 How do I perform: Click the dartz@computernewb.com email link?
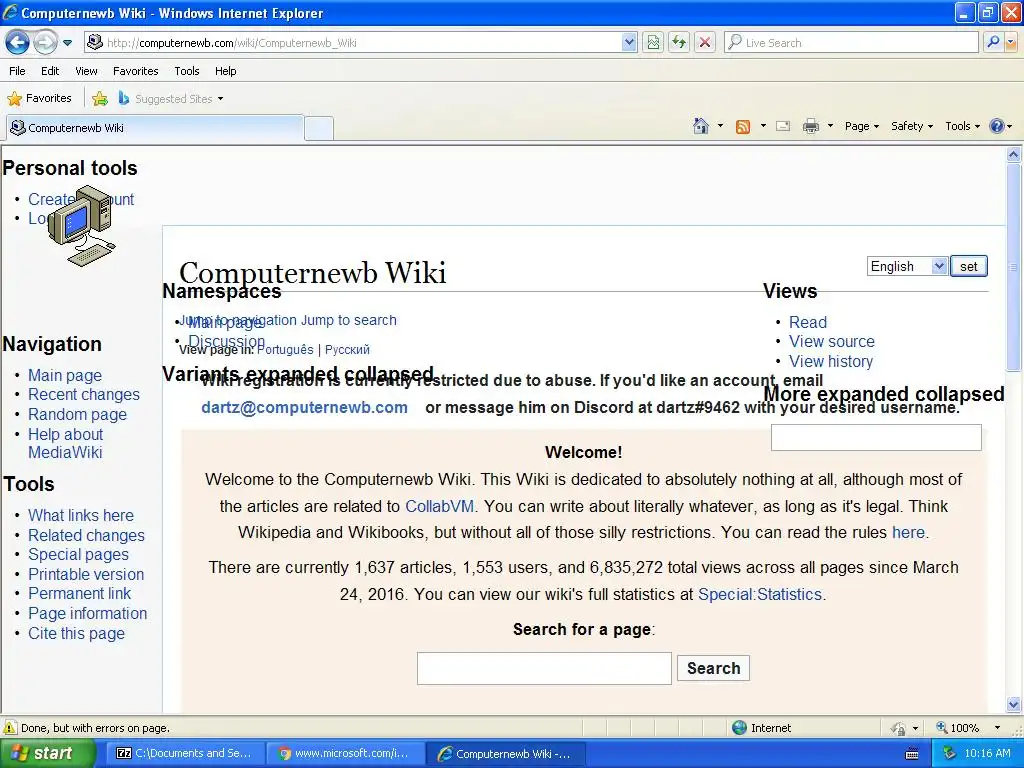304,408
